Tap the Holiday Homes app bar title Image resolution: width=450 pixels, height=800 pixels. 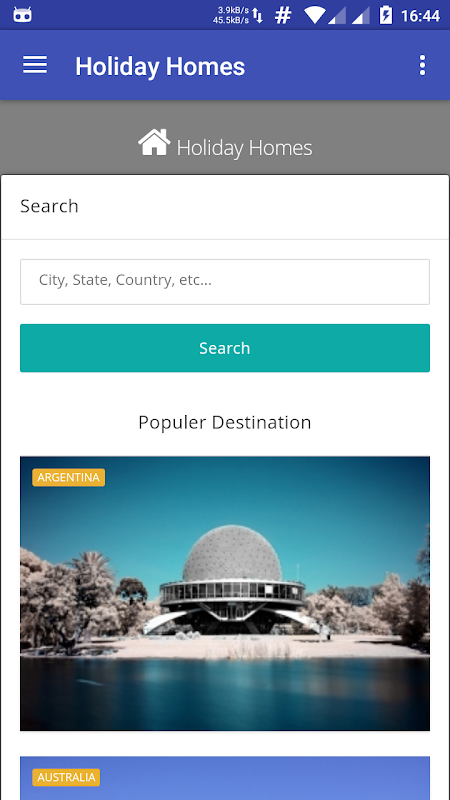[160, 66]
